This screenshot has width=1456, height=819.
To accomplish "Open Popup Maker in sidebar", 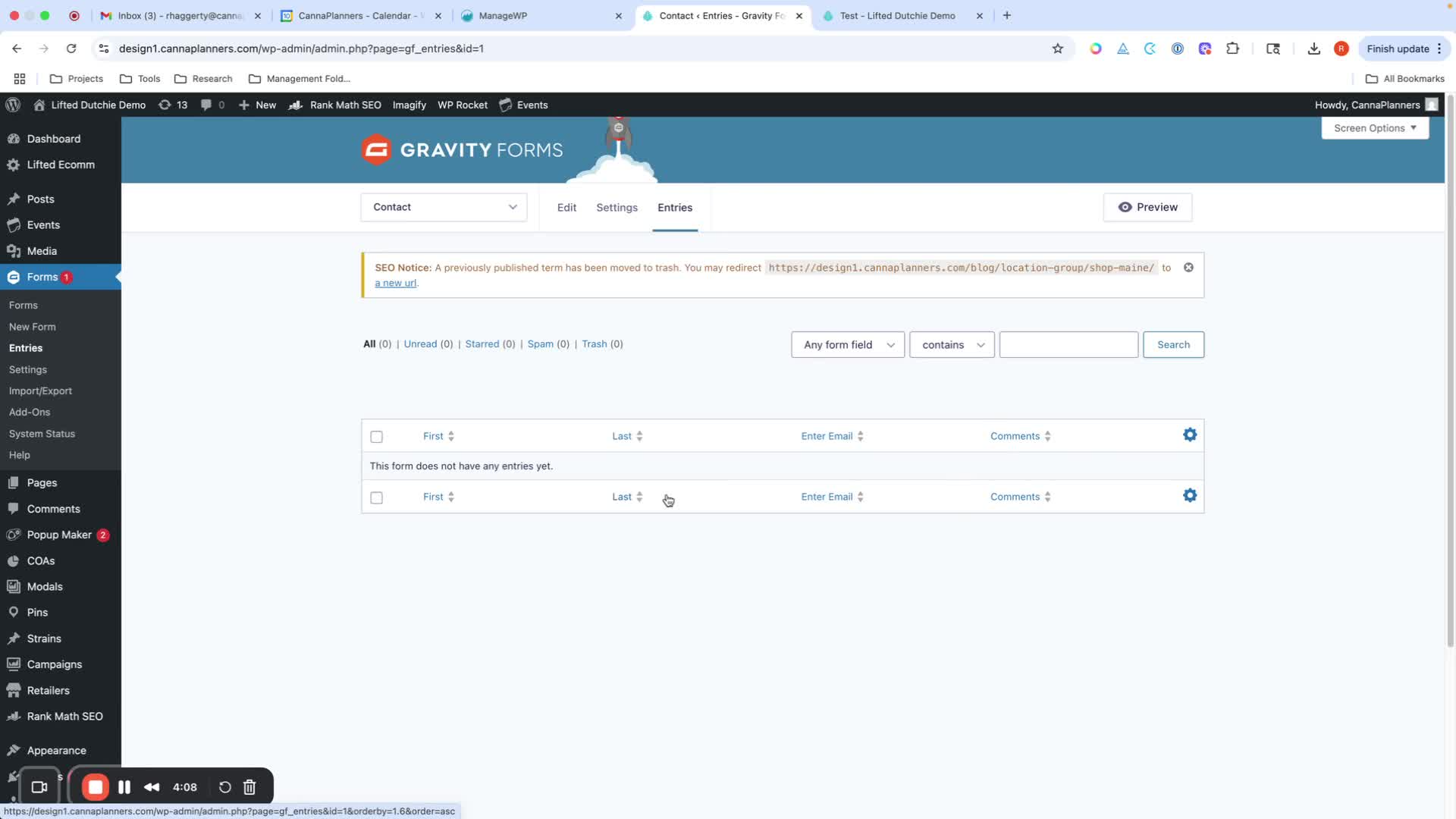I will click(59, 535).
